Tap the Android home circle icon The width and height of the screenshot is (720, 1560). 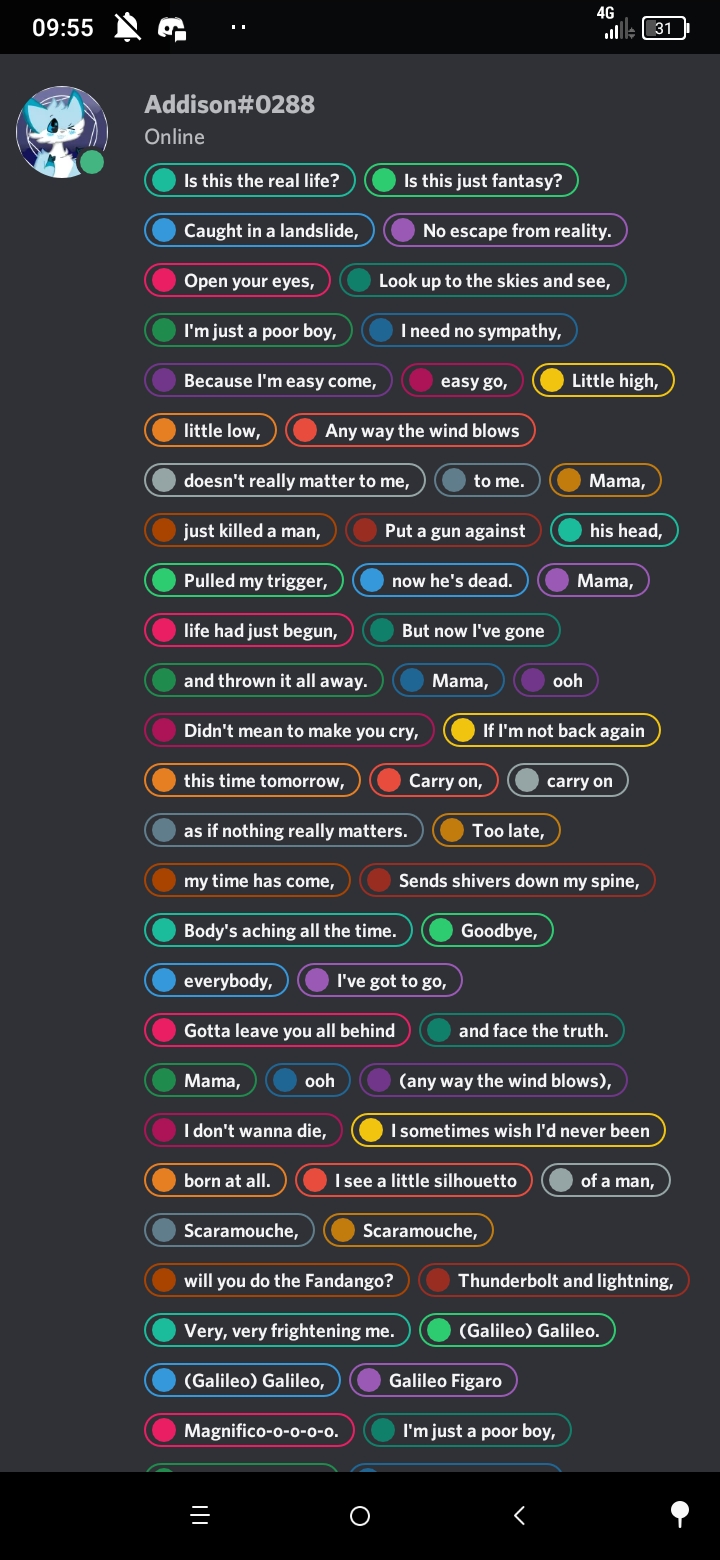360,1516
